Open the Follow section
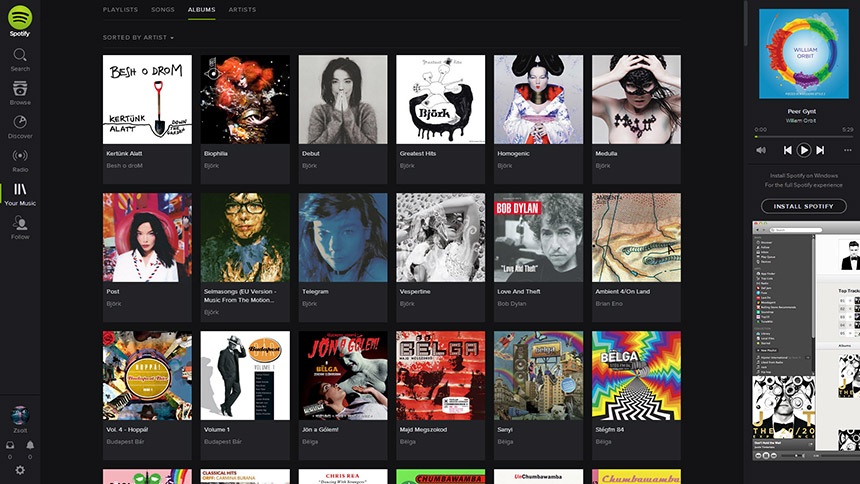 click(20, 228)
